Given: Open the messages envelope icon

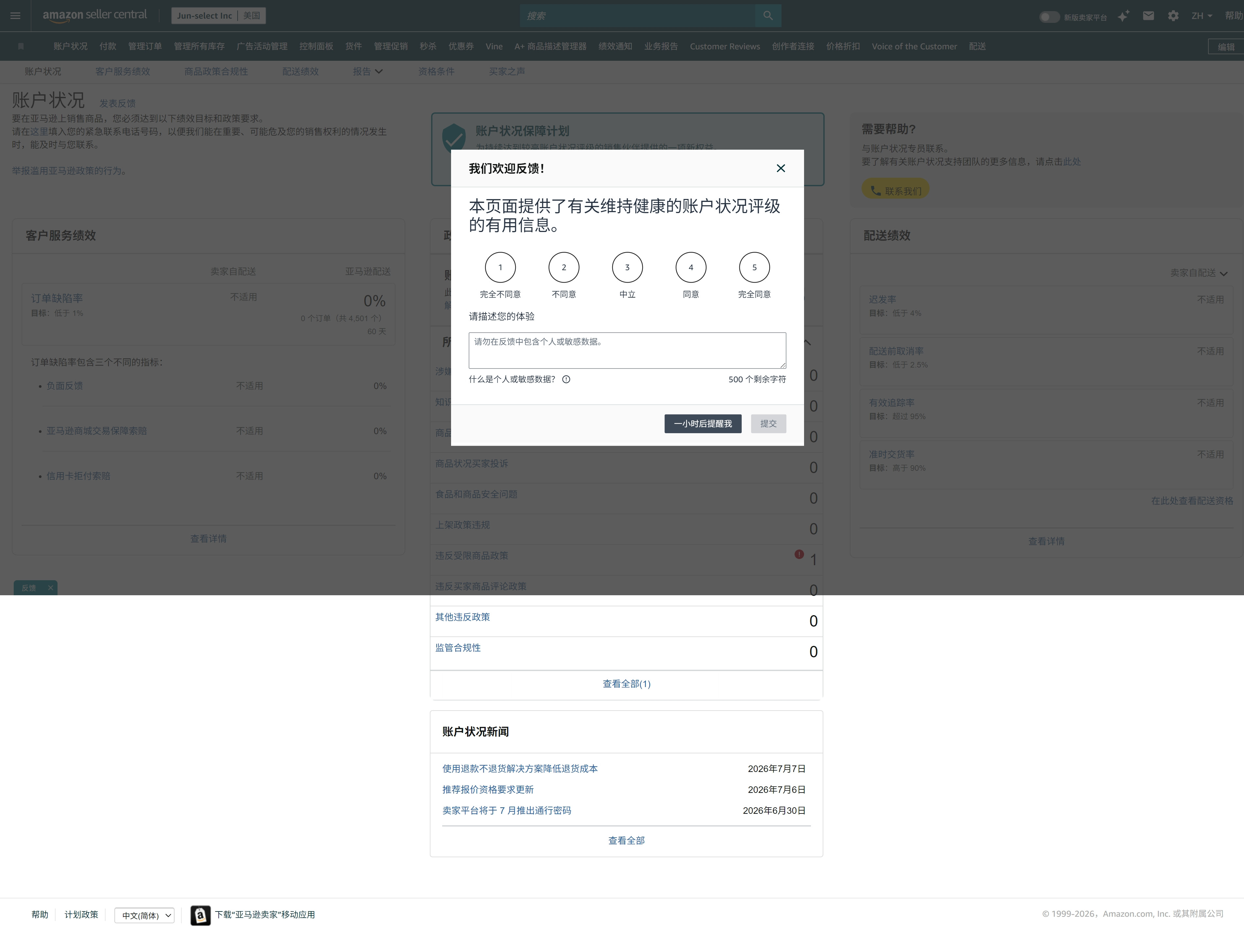Looking at the screenshot, I should point(1148,16).
